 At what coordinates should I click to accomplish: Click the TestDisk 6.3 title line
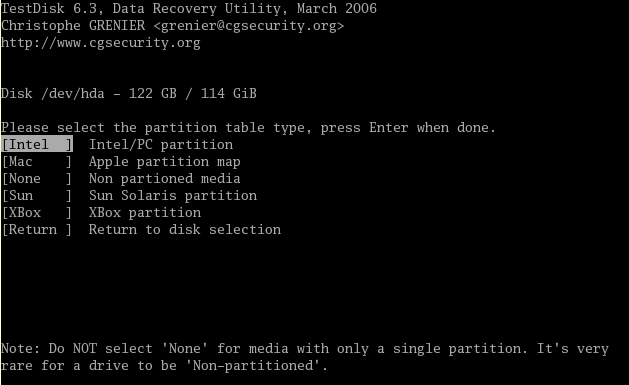(x=189, y=8)
